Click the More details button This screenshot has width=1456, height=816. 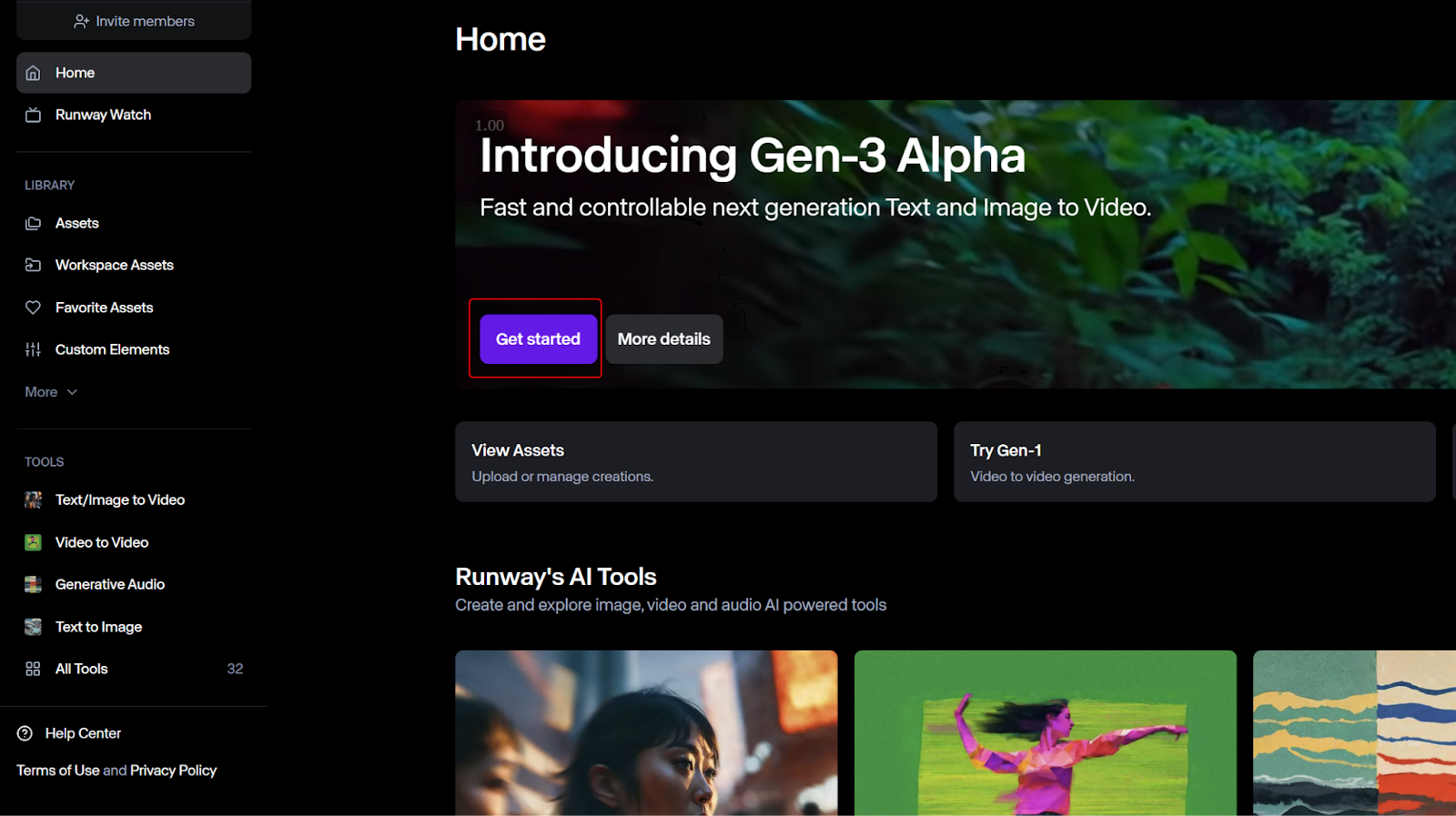point(664,339)
